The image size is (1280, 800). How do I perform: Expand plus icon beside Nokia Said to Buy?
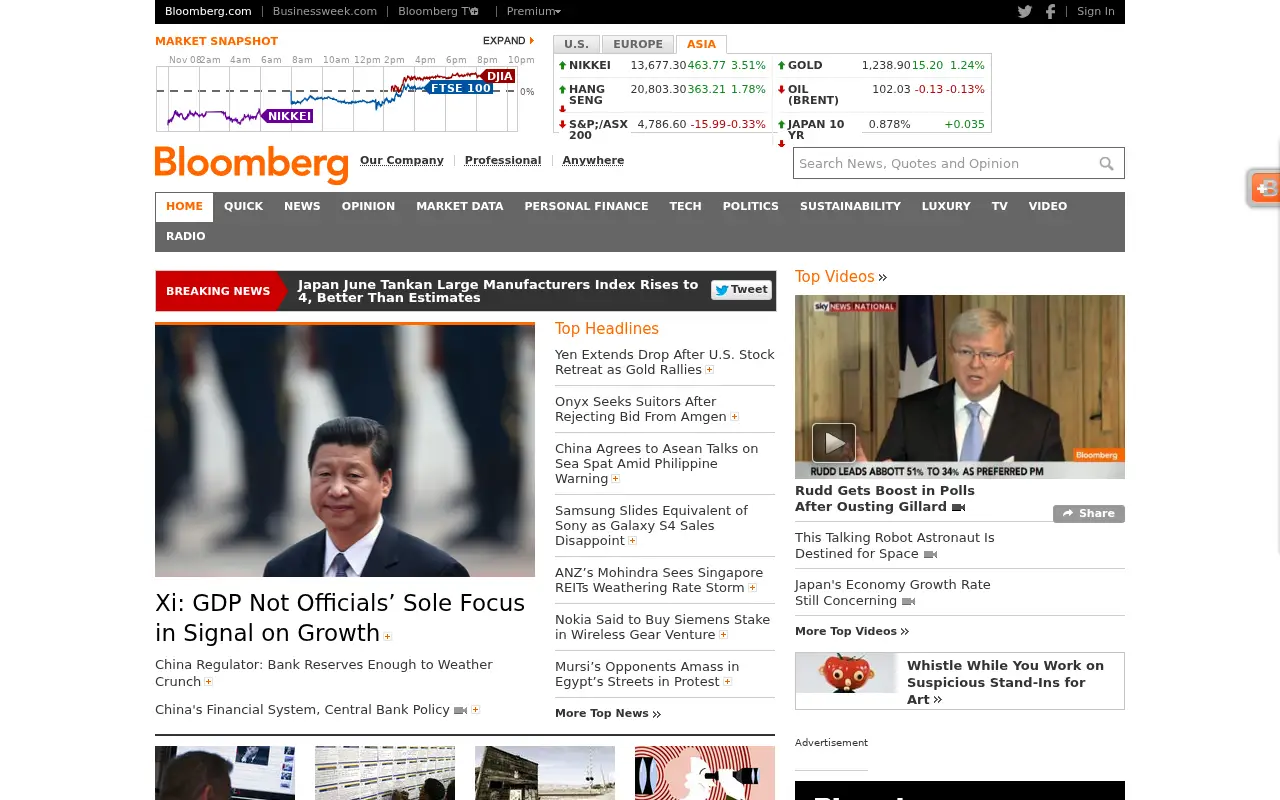coord(724,635)
